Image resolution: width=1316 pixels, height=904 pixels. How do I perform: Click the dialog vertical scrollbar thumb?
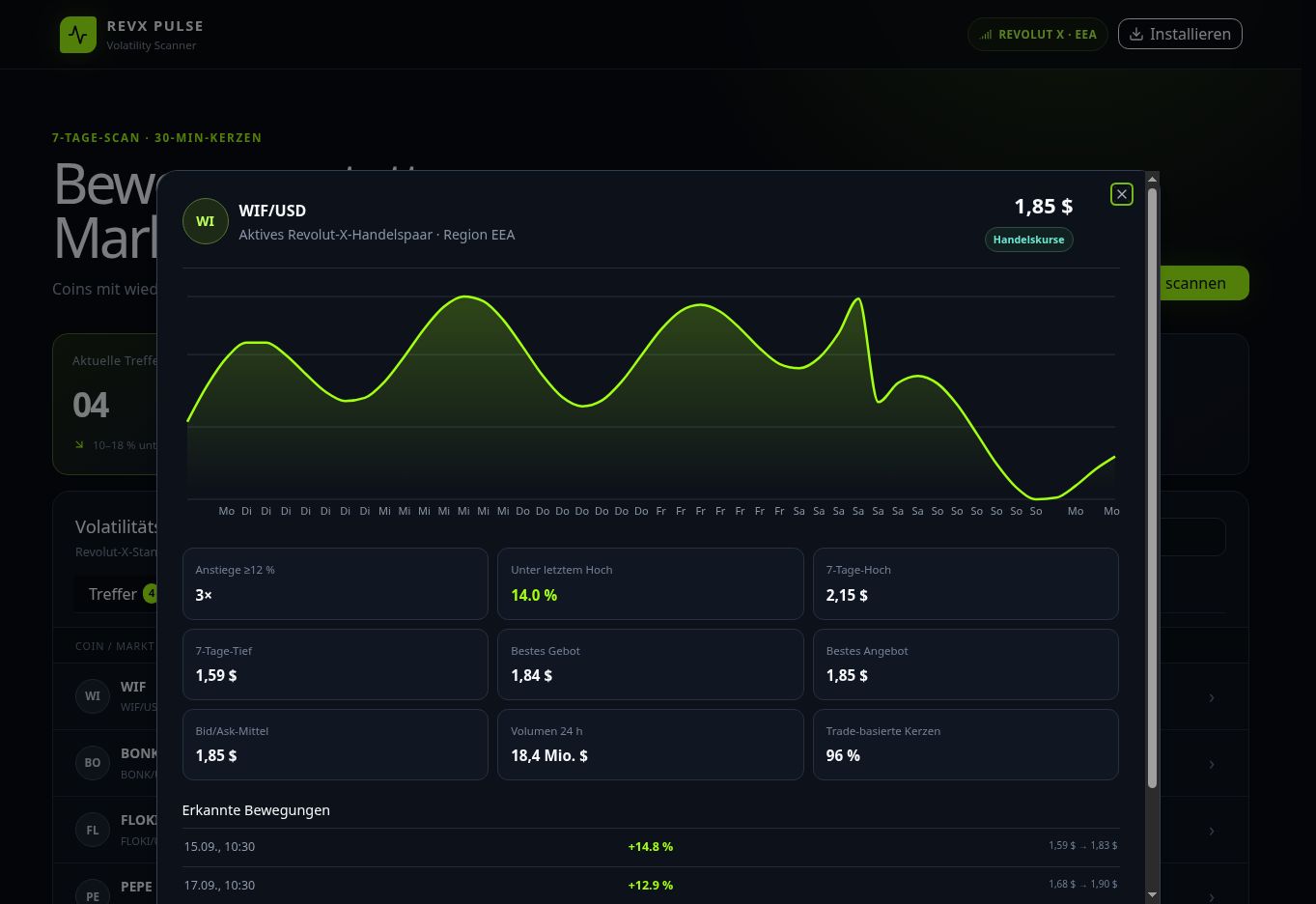click(1152, 488)
